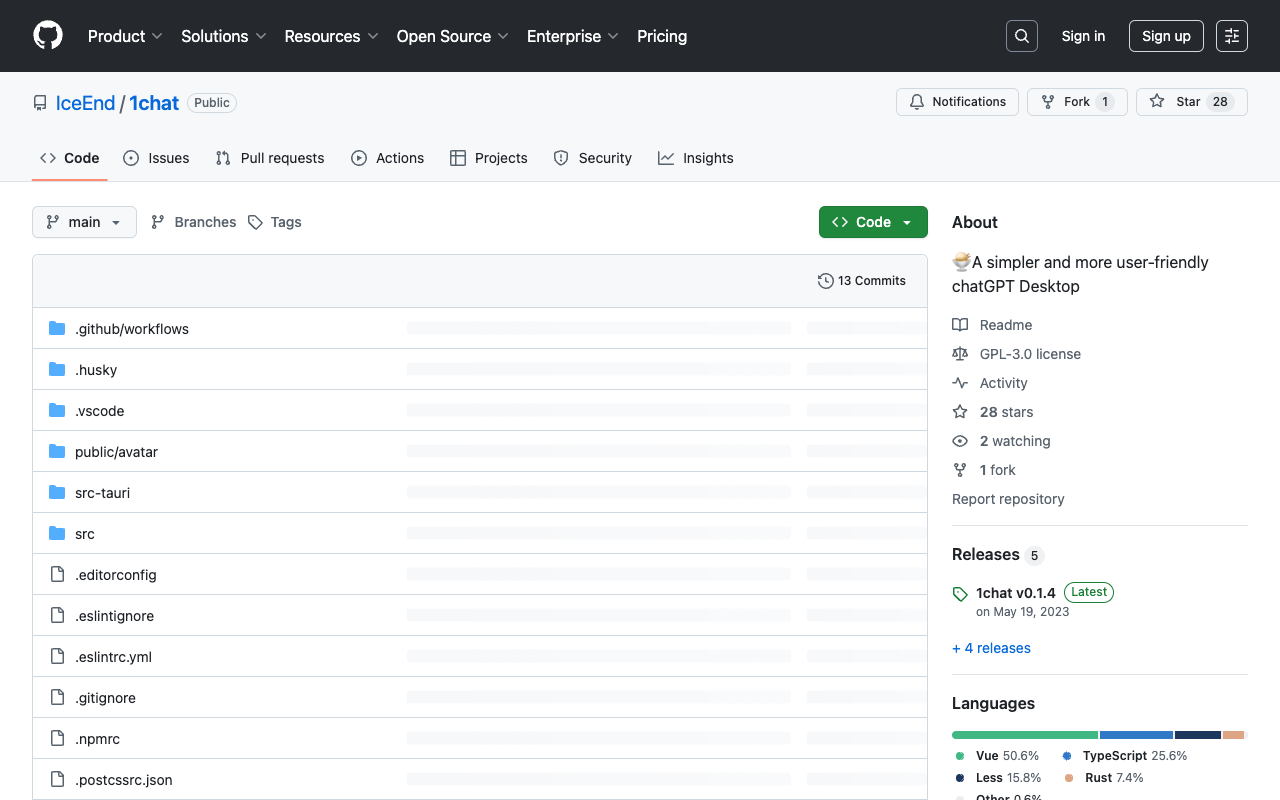
Task: Show + 4 releases link
Action: (x=991, y=648)
